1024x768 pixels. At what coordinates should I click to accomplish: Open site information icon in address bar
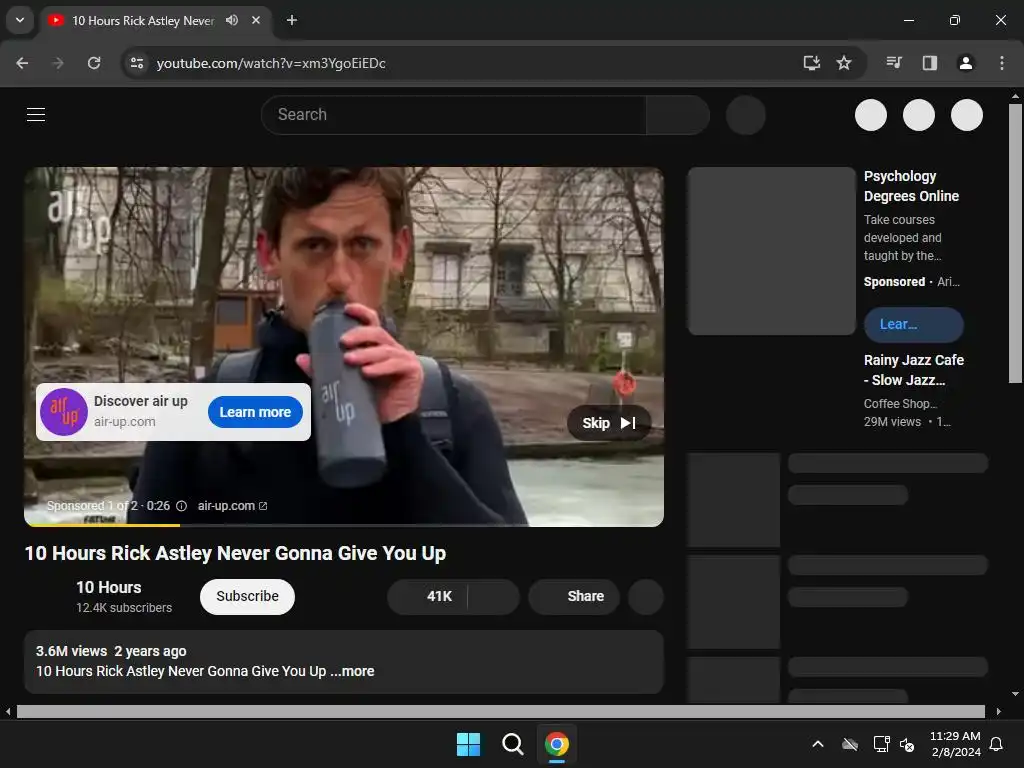coord(137,63)
